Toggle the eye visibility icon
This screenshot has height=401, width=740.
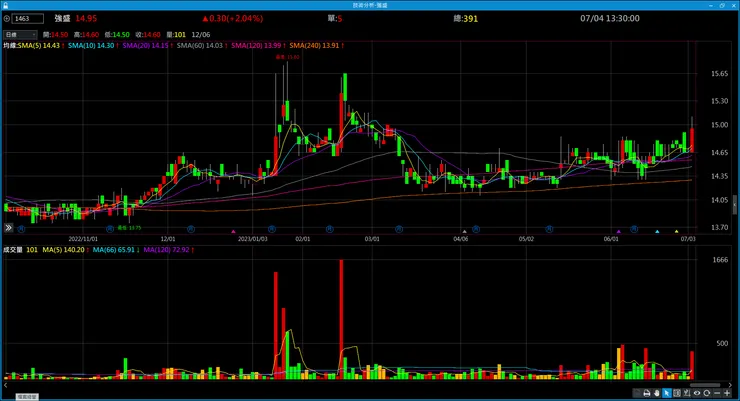point(697,393)
